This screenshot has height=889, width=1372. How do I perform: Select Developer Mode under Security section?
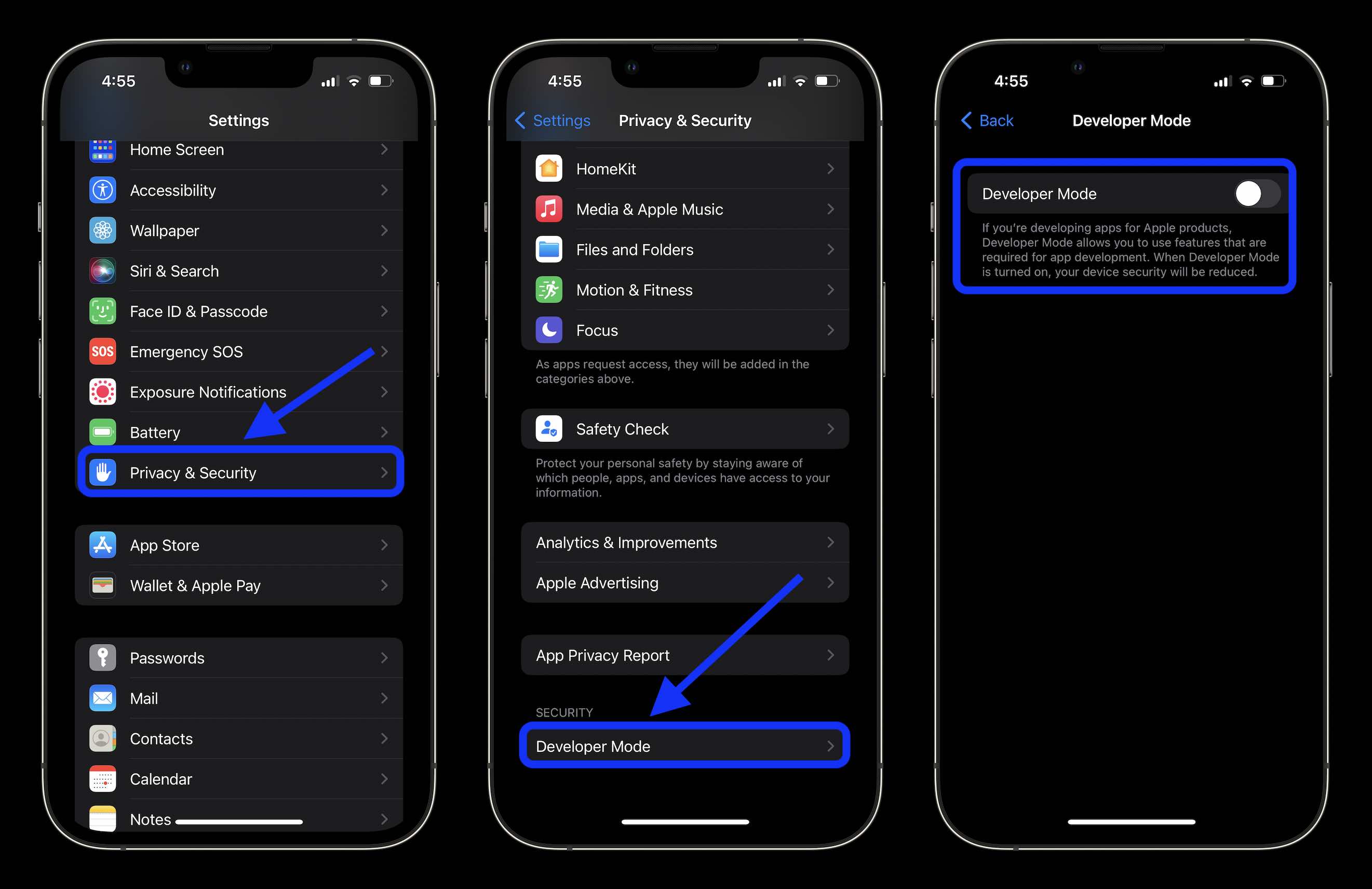pos(685,746)
